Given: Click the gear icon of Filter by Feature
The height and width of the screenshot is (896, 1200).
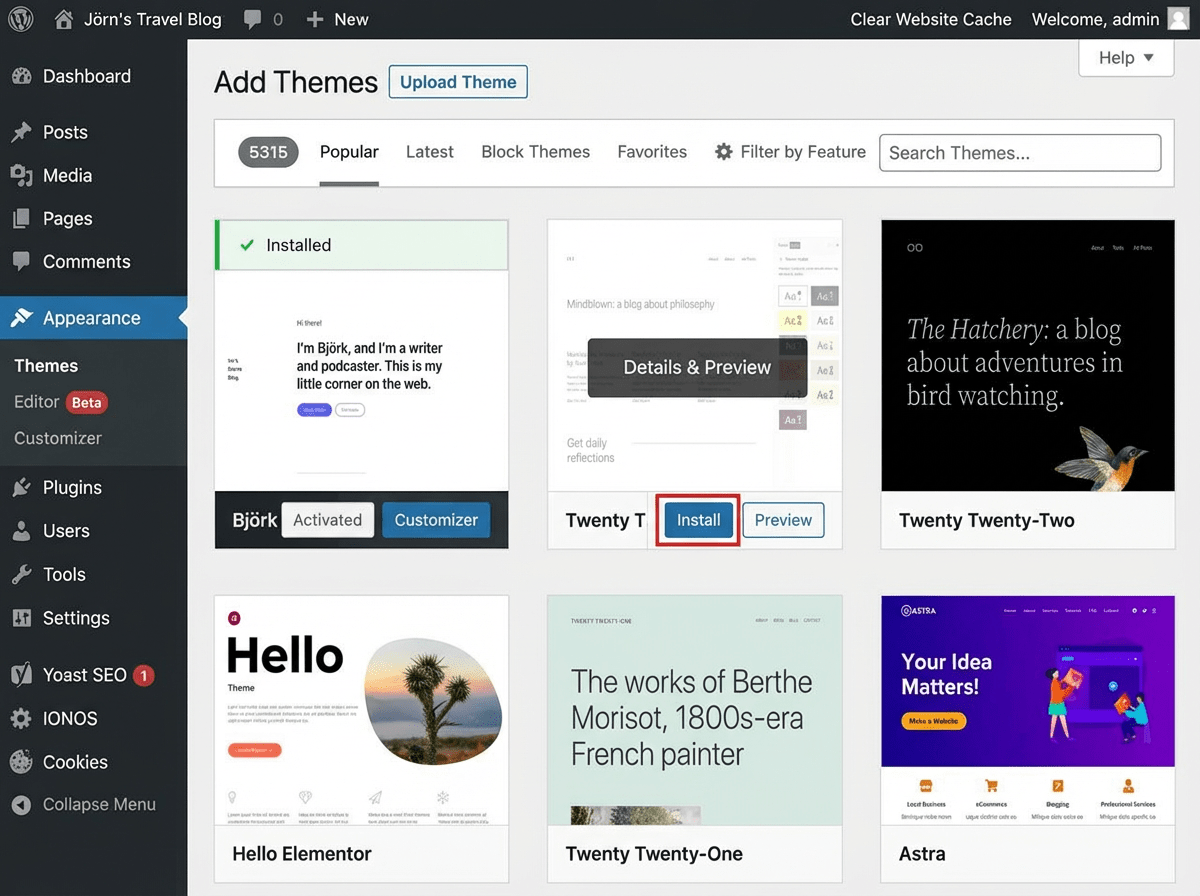Looking at the screenshot, I should point(724,152).
